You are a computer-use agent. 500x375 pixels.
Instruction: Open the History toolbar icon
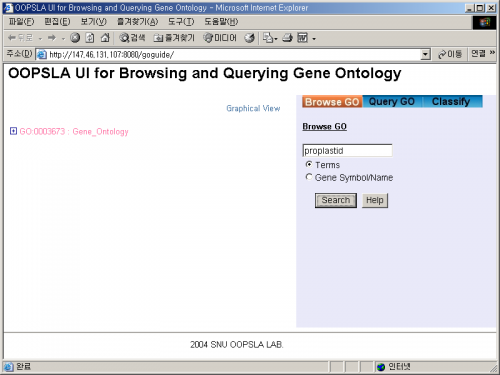(249, 38)
